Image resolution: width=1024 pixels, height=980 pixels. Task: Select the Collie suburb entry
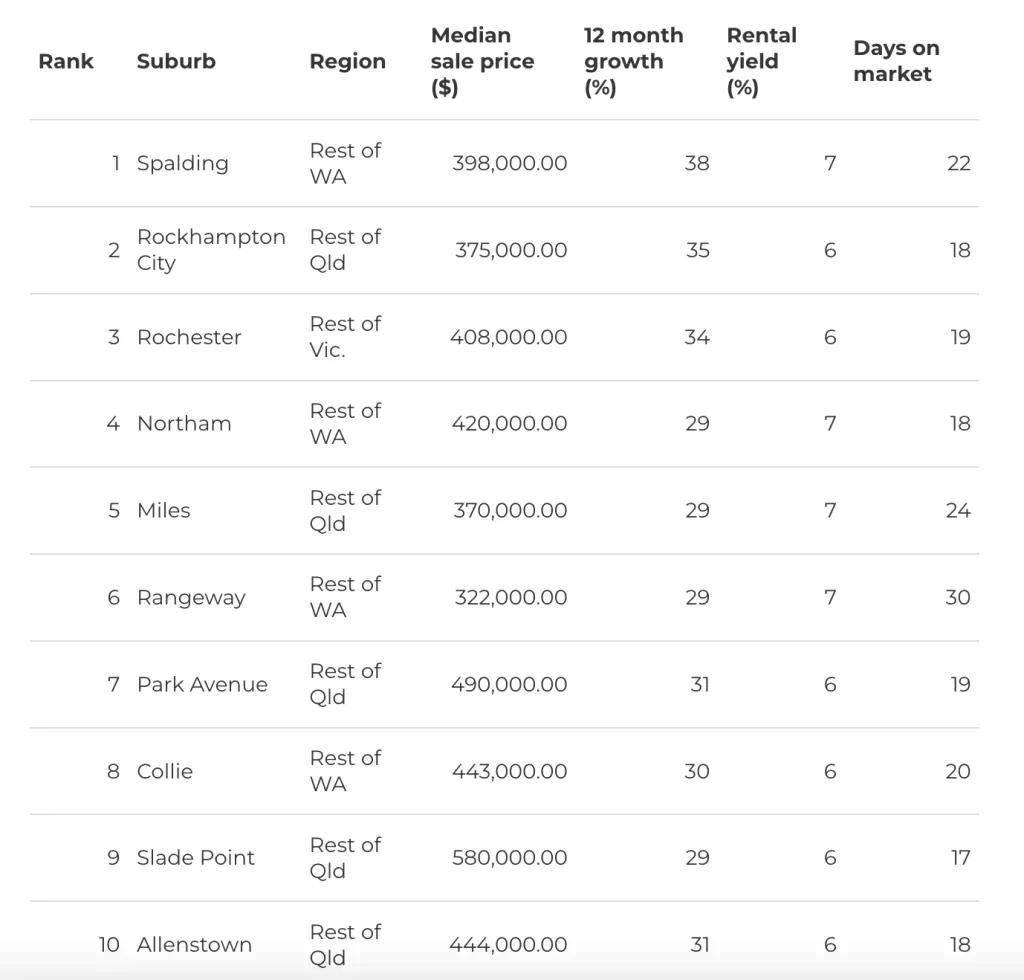(165, 771)
